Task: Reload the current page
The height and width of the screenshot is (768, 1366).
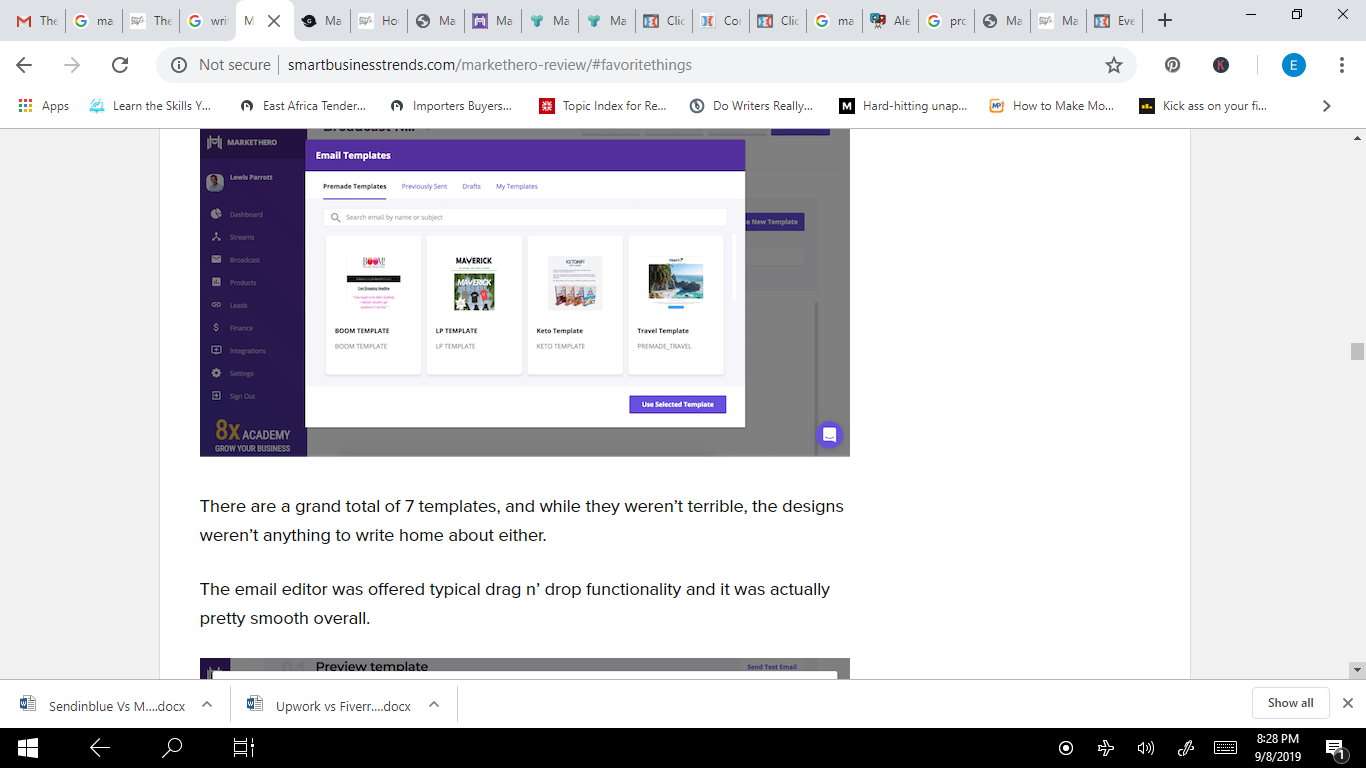Action: (x=120, y=65)
